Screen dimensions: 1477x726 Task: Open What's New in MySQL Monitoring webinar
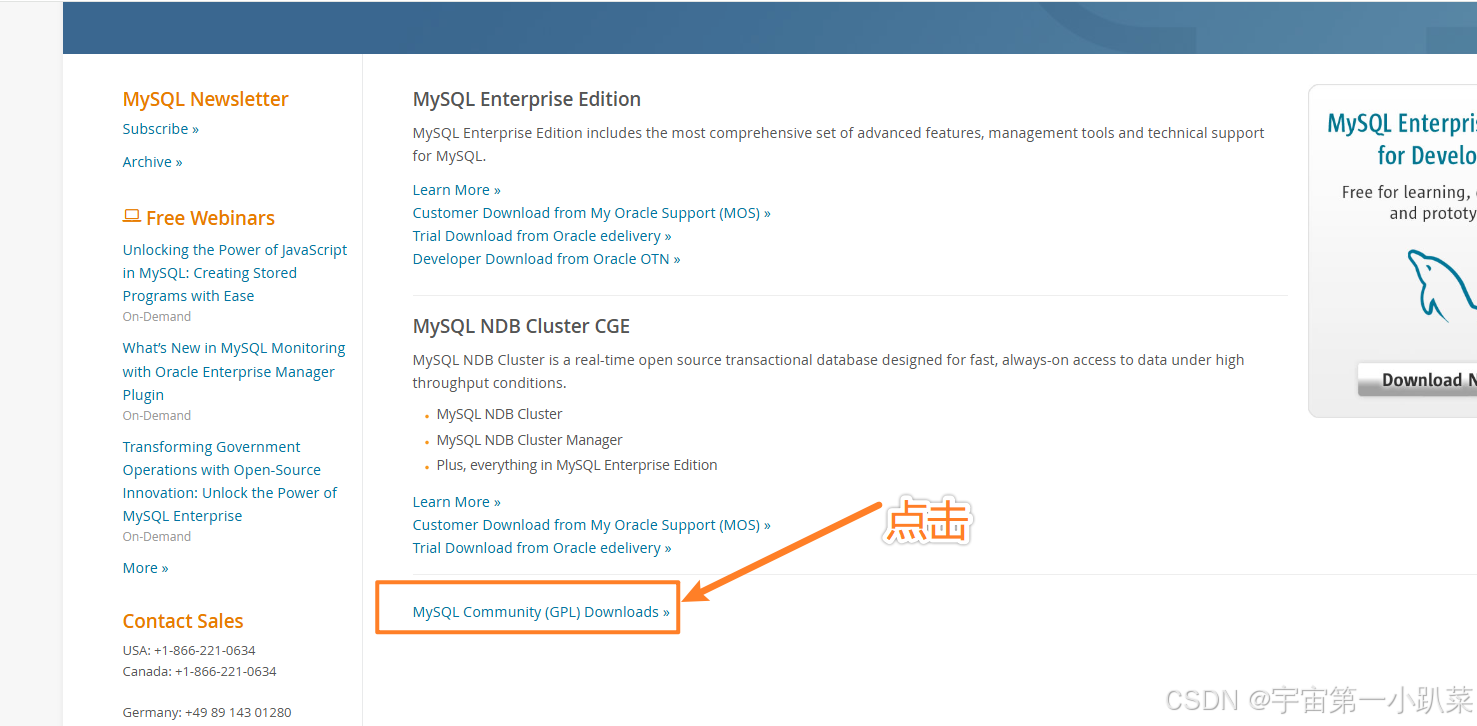click(234, 371)
